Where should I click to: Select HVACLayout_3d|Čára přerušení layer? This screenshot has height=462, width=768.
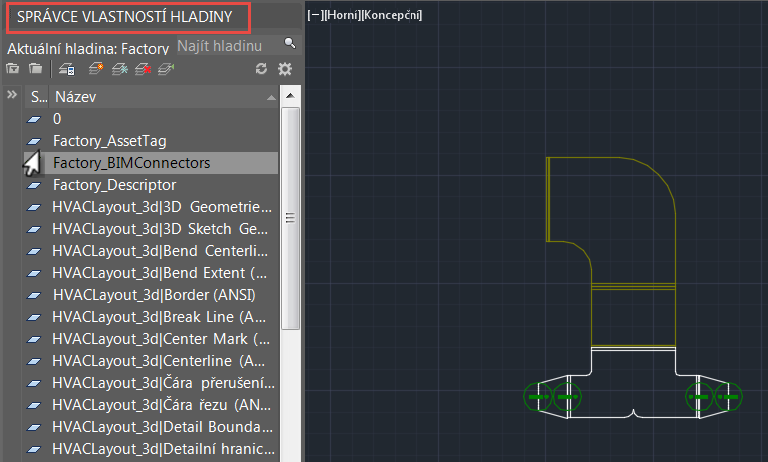(163, 384)
